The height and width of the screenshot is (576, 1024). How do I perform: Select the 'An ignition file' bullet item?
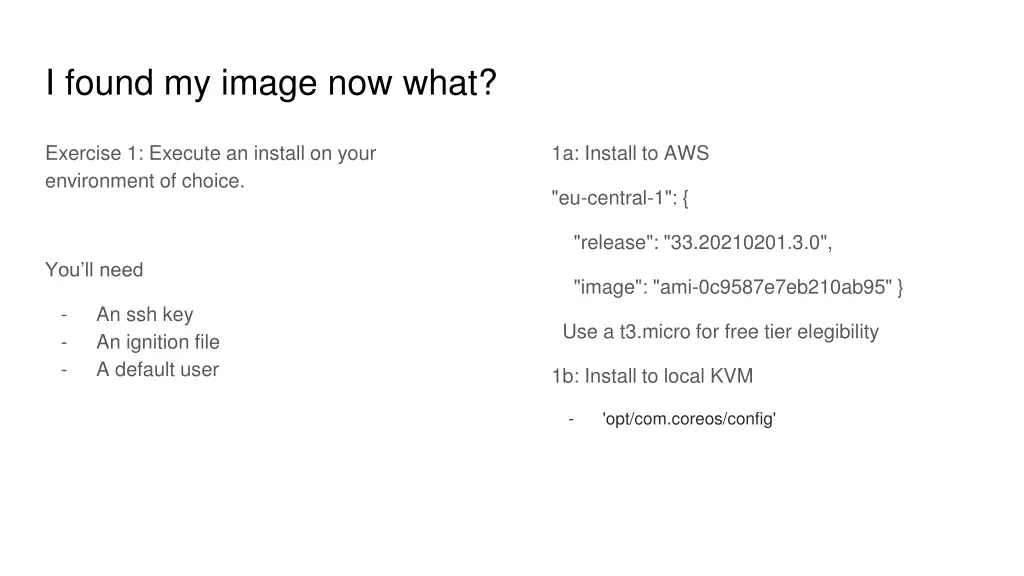[x=157, y=342]
